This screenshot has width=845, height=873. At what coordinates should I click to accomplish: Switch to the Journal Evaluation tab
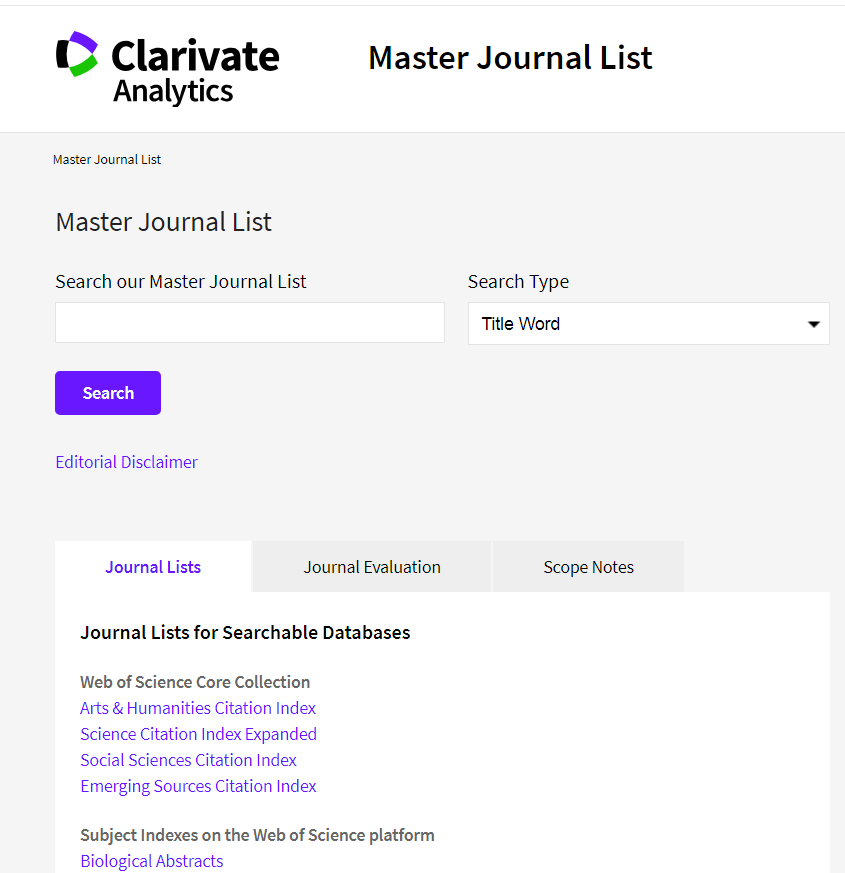(x=372, y=567)
